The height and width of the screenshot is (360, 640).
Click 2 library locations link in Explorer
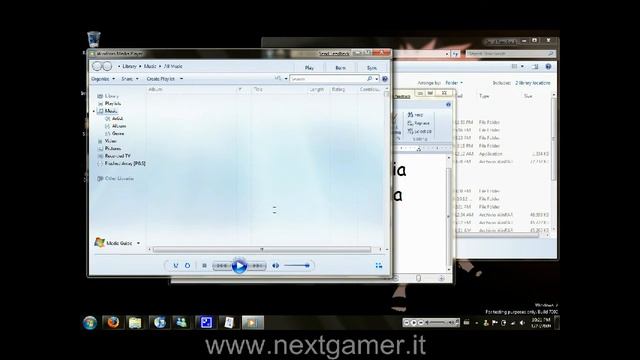coord(532,83)
